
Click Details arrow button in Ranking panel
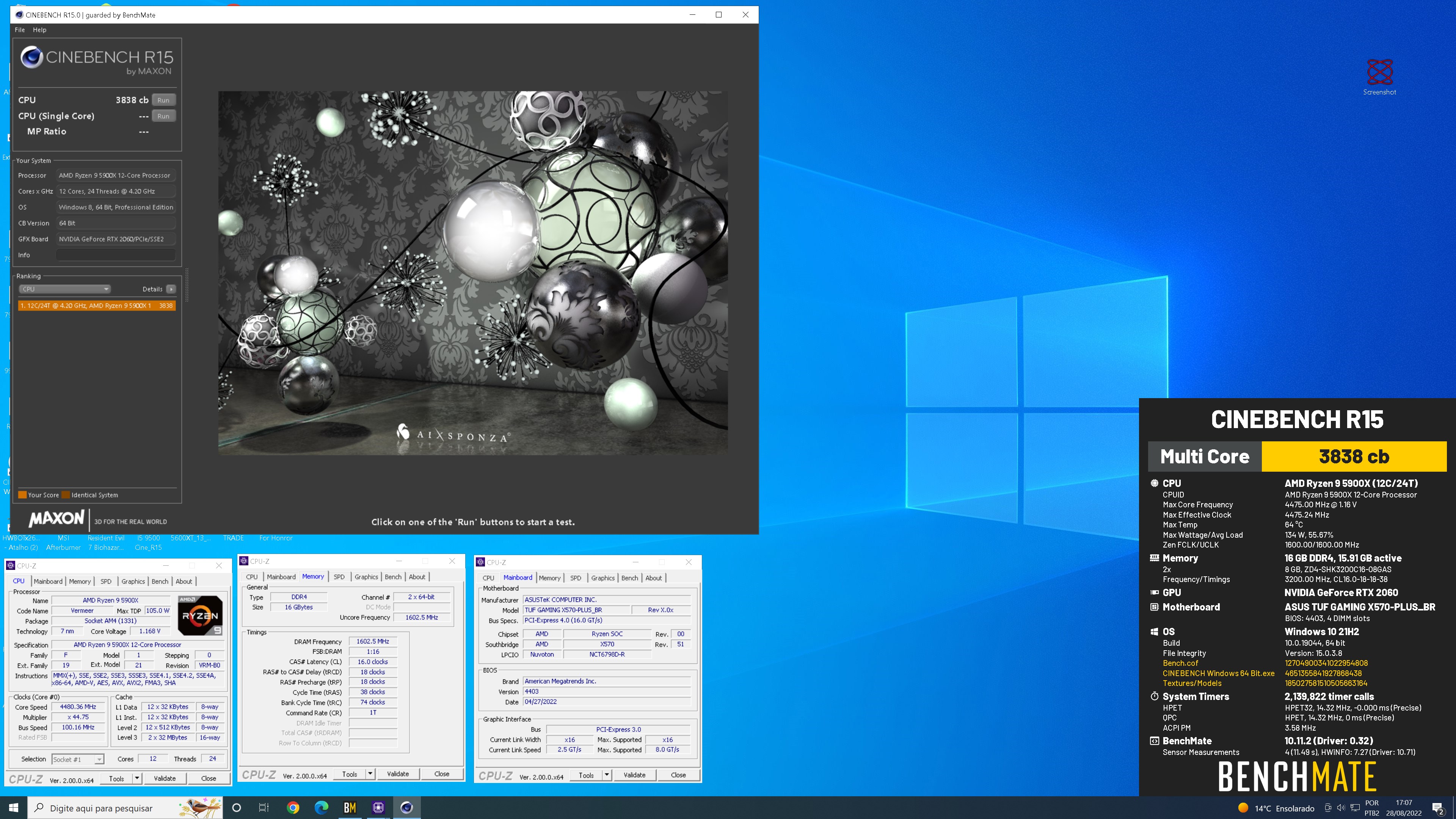pos(171,289)
